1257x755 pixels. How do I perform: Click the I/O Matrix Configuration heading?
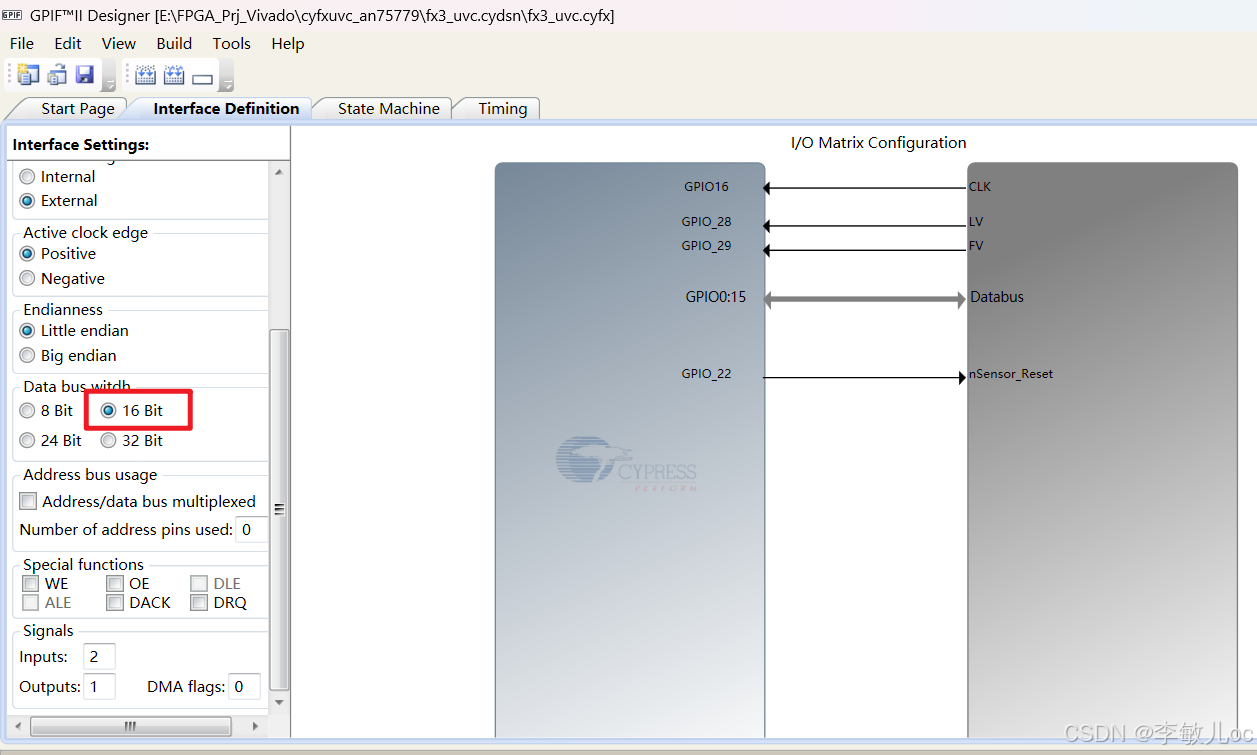tap(879, 143)
